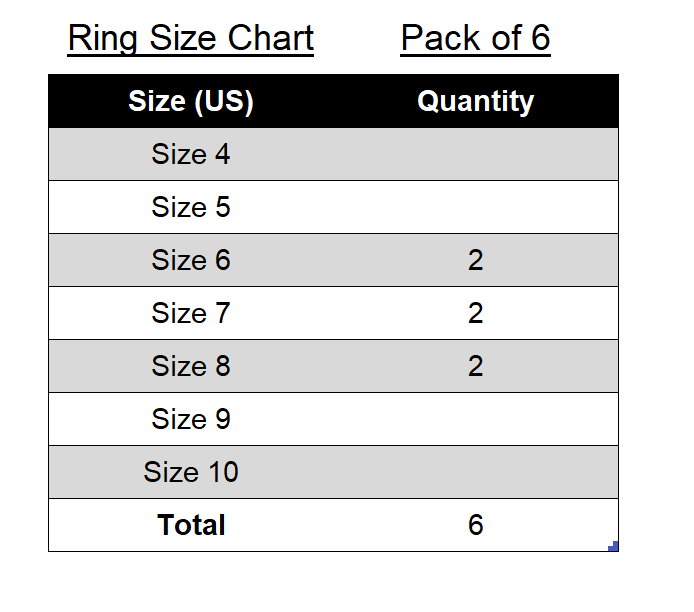Click the "Pack of 6" underlined heading
Viewport: 694px width, 612px height.
(475, 38)
